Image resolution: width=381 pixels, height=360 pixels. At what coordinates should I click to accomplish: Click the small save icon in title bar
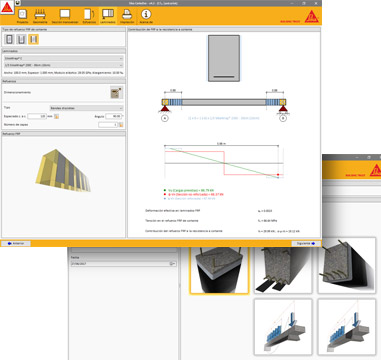[x=18, y=3]
